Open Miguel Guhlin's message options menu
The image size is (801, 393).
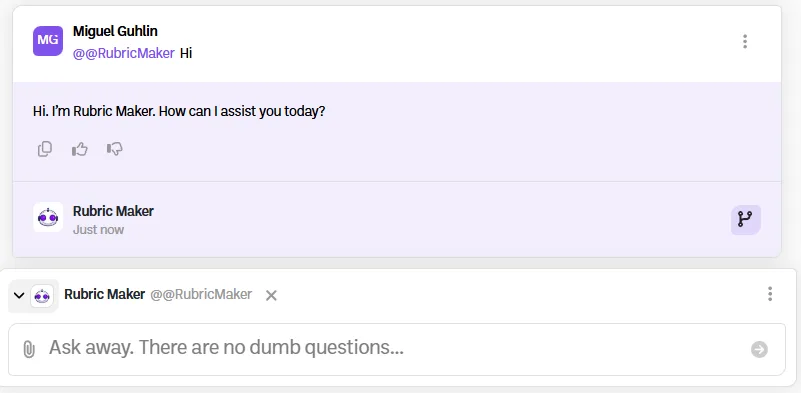pyautogui.click(x=745, y=41)
